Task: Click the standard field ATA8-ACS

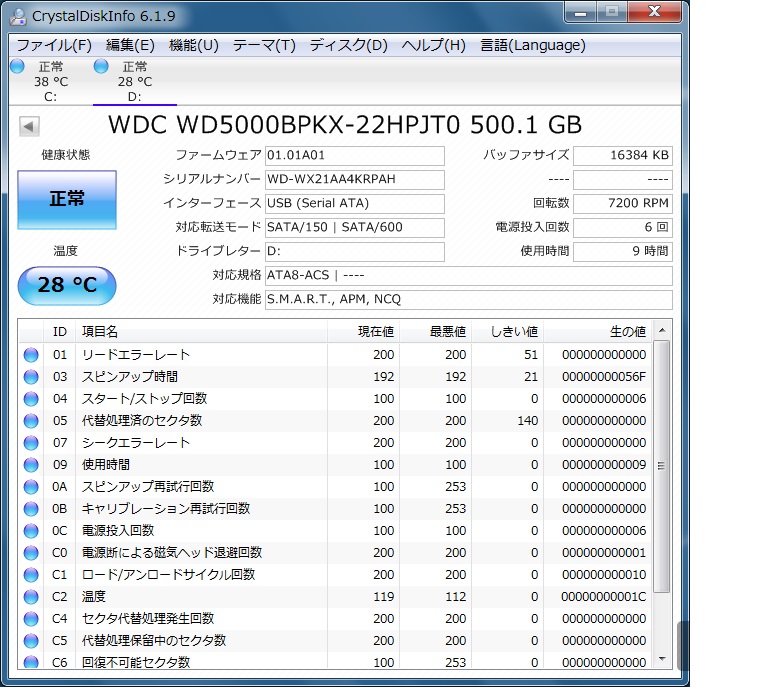Action: point(469,276)
